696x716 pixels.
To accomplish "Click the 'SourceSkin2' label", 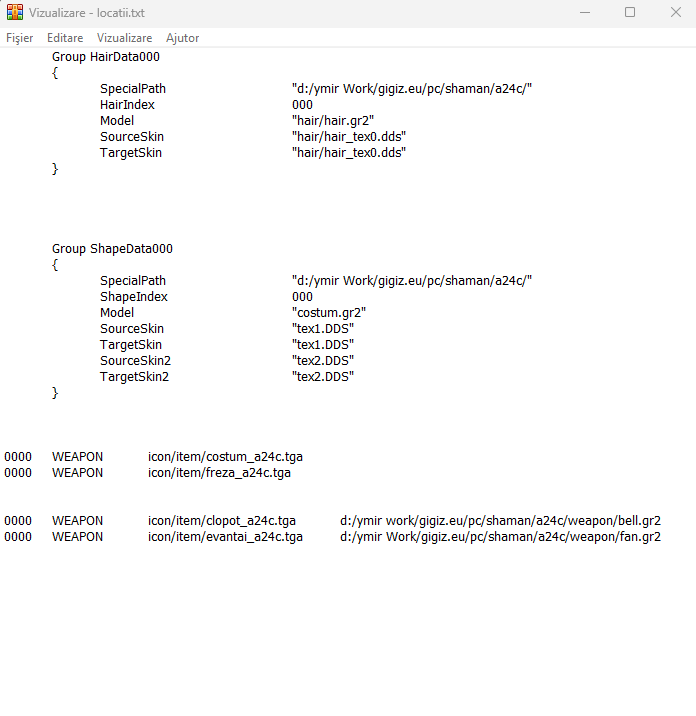I will pyautogui.click(x=135, y=360).
